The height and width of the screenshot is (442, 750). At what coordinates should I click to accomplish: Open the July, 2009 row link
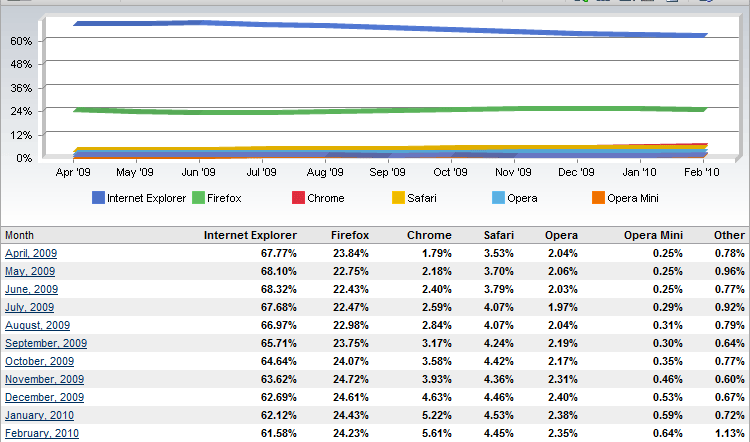click(30, 307)
